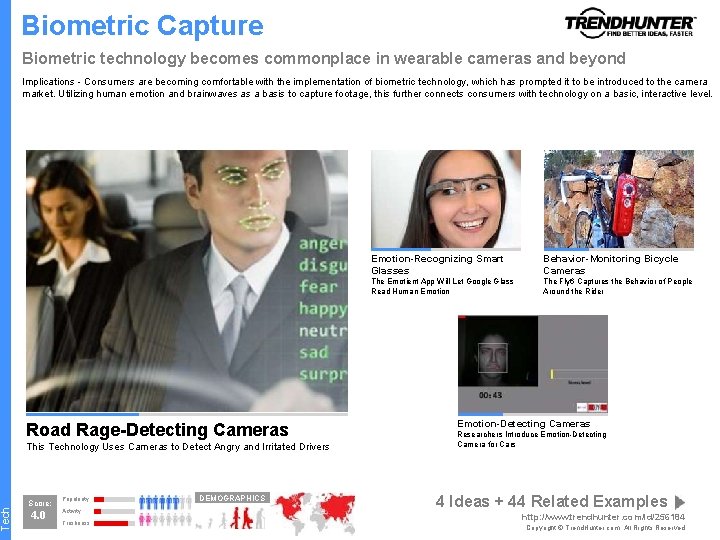Click the Implications paragraph text
The width and height of the screenshot is (720, 540).
point(367,88)
